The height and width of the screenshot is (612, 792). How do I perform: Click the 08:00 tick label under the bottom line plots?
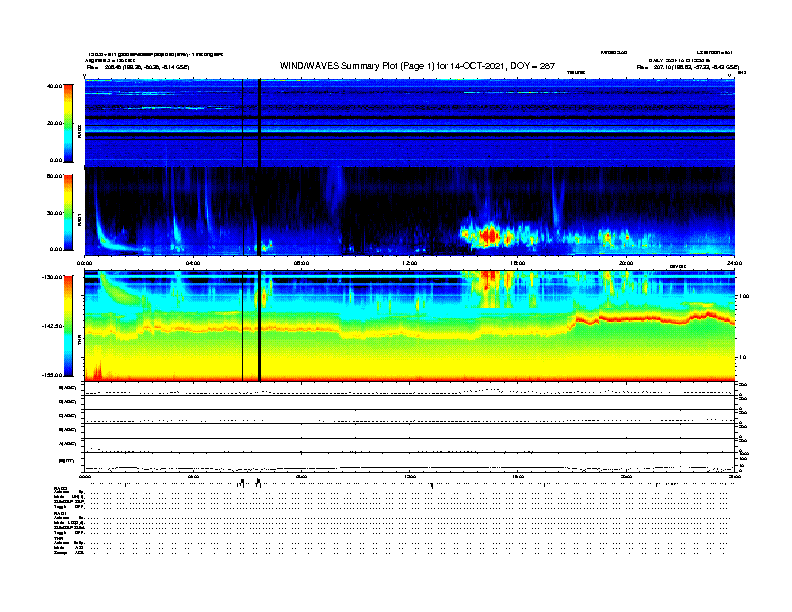301,476
